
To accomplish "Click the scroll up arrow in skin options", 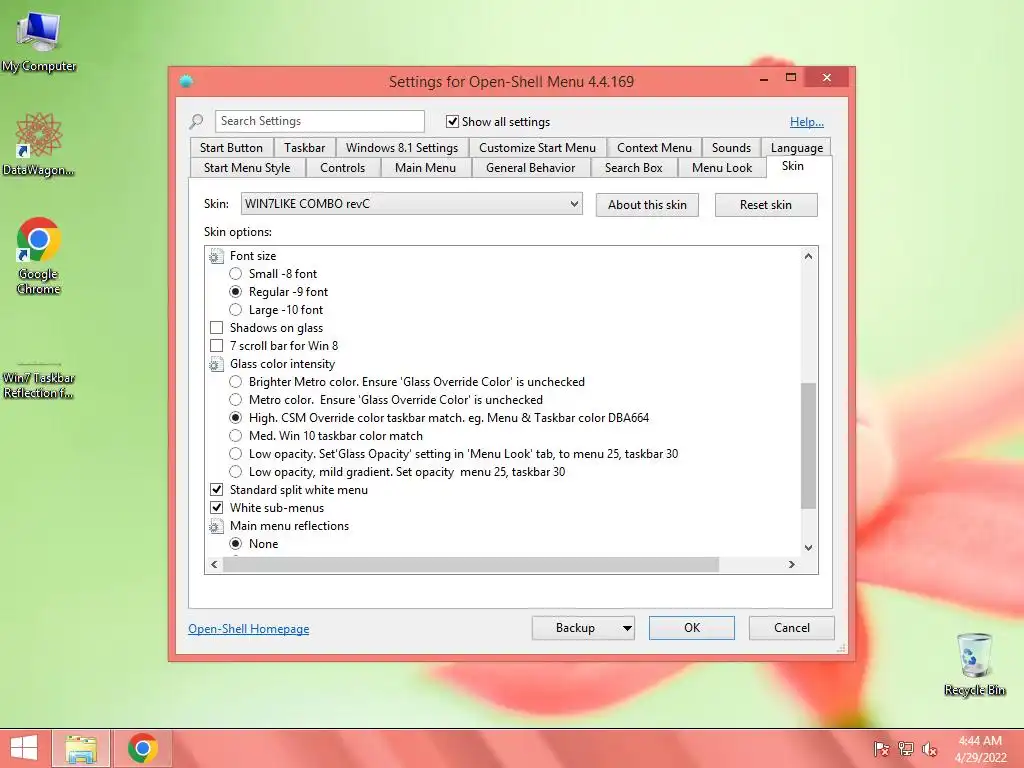I will click(808, 256).
